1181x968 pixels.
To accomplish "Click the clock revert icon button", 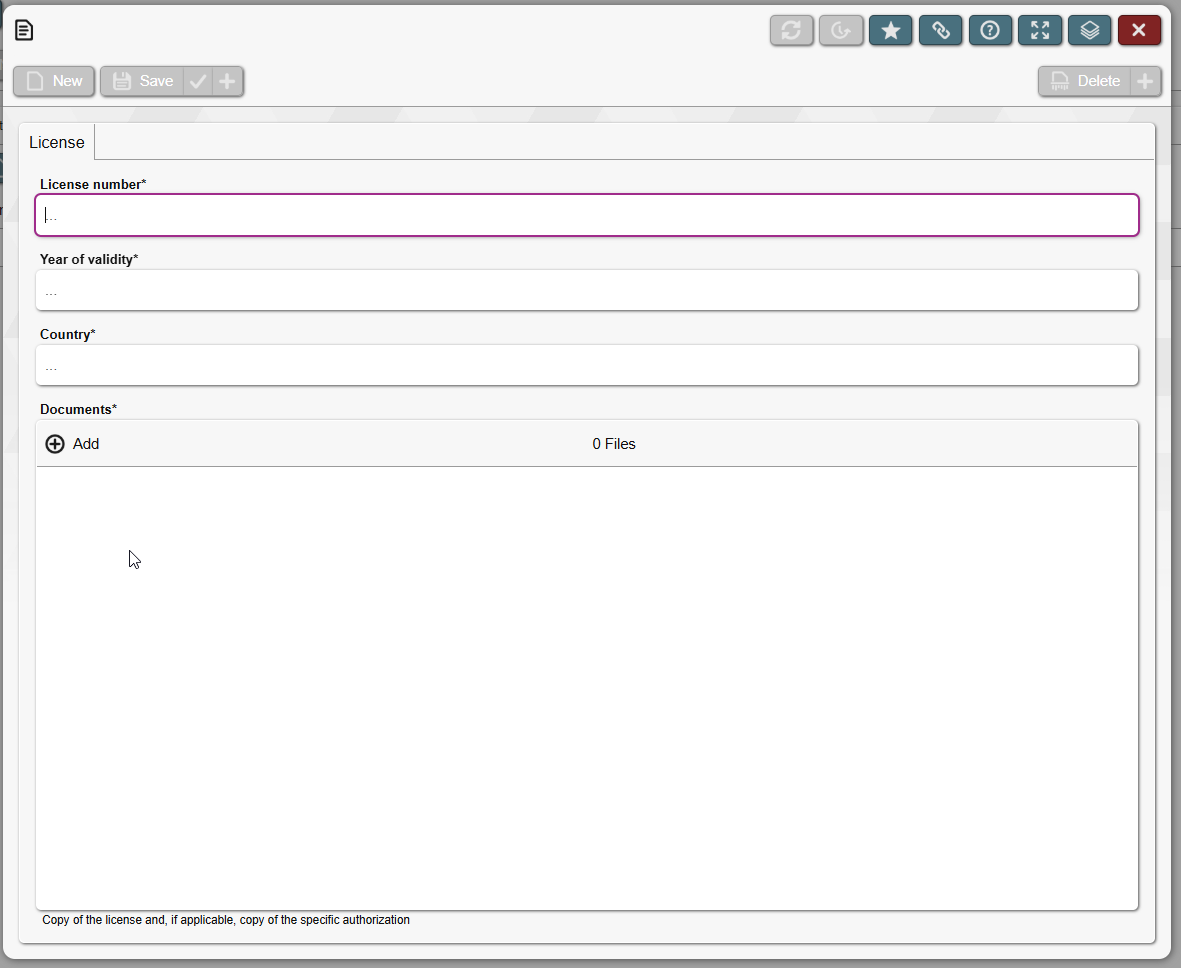I will point(840,31).
